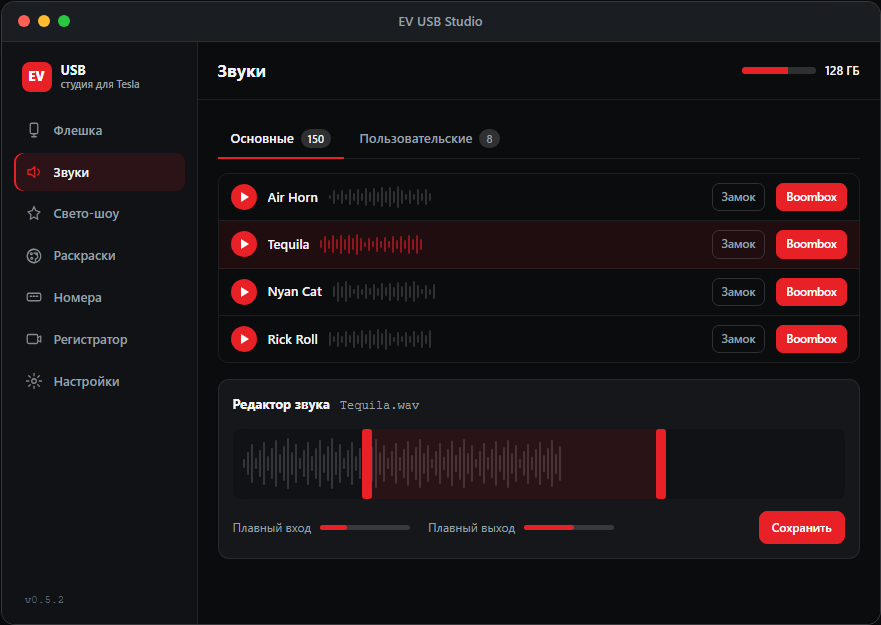The image size is (881, 625).
Task: Set Nyan Cat as Замок sound
Action: (738, 292)
